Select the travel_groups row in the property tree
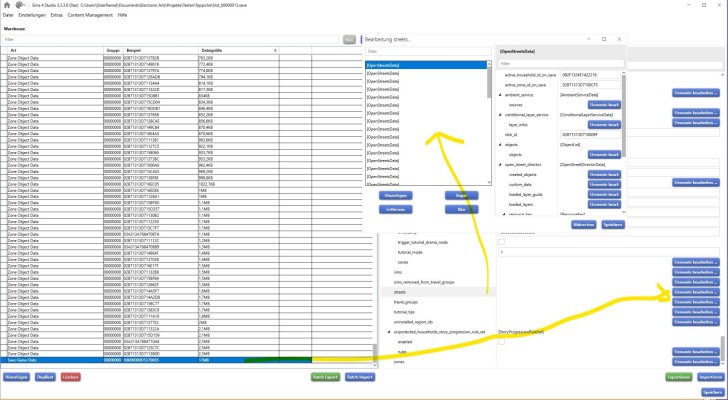 tap(438, 302)
